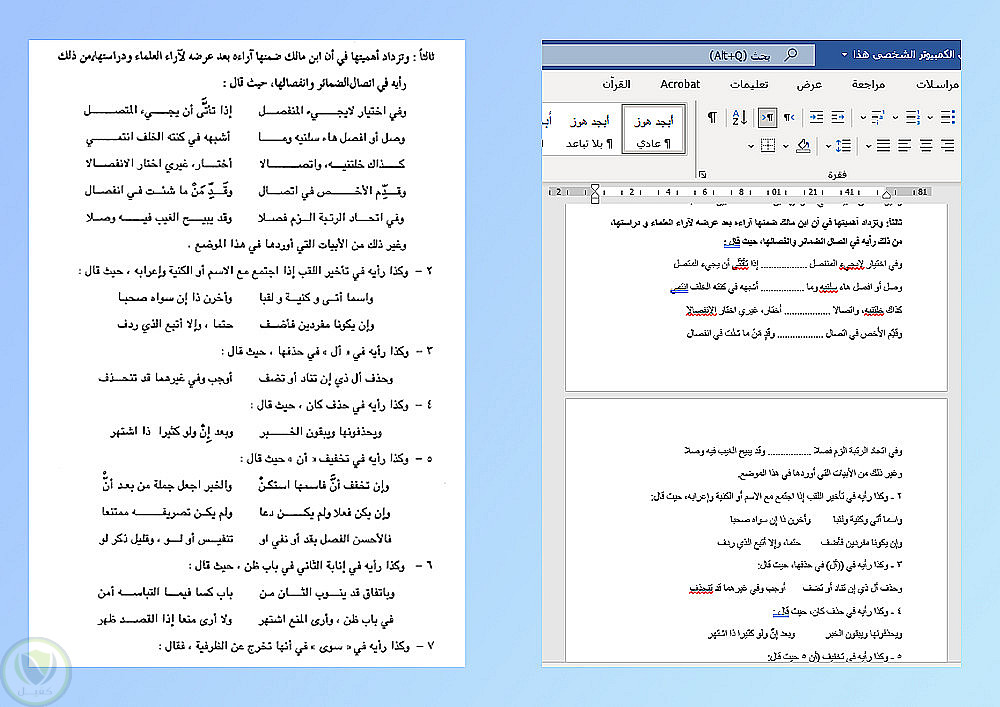This screenshot has width=1000, height=707.
Task: Click line '٤ - وكذا رأيه في حذف كان' in Word
Action: 837,611
